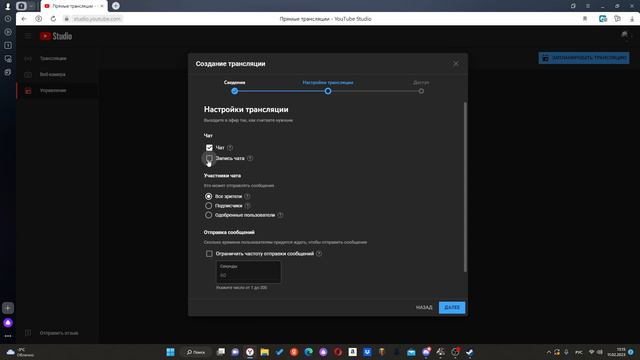The image size is (640, 360).
Task: Click the YouTube Studio logo
Action: (56, 36)
